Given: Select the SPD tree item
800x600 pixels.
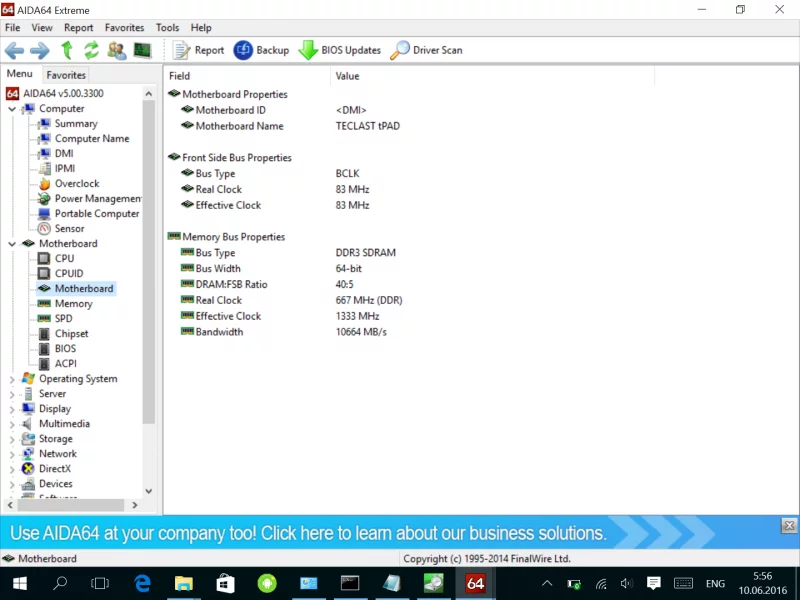Looking at the screenshot, I should click(63, 318).
